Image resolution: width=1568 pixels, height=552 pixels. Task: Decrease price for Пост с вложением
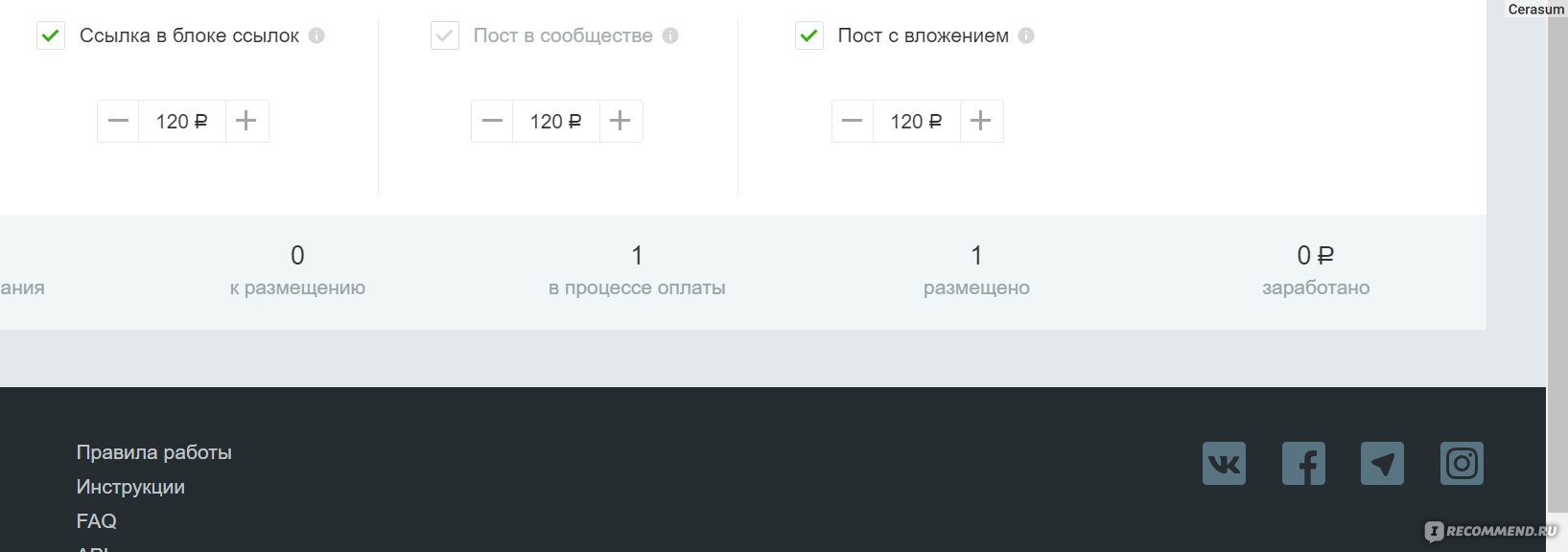pyautogui.click(x=853, y=121)
